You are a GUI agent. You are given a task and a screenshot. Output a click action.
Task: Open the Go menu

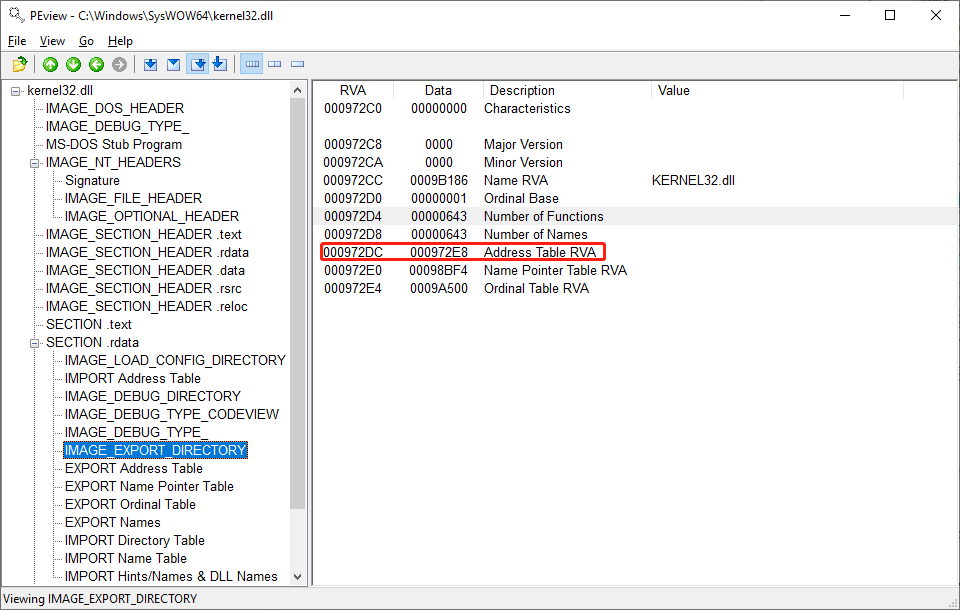[x=86, y=41]
